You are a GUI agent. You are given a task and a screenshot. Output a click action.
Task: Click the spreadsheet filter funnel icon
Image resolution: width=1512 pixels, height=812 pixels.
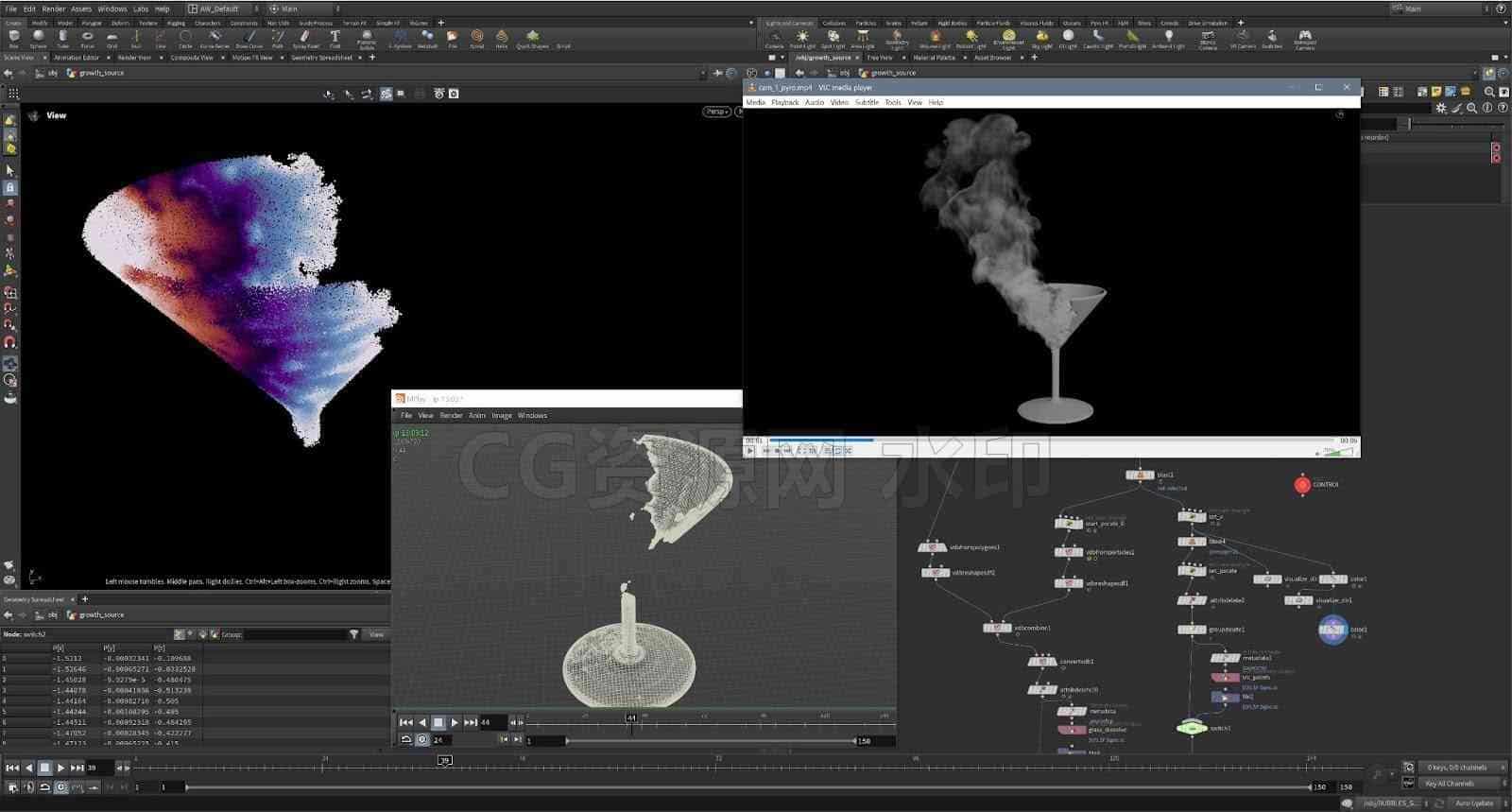(x=354, y=634)
